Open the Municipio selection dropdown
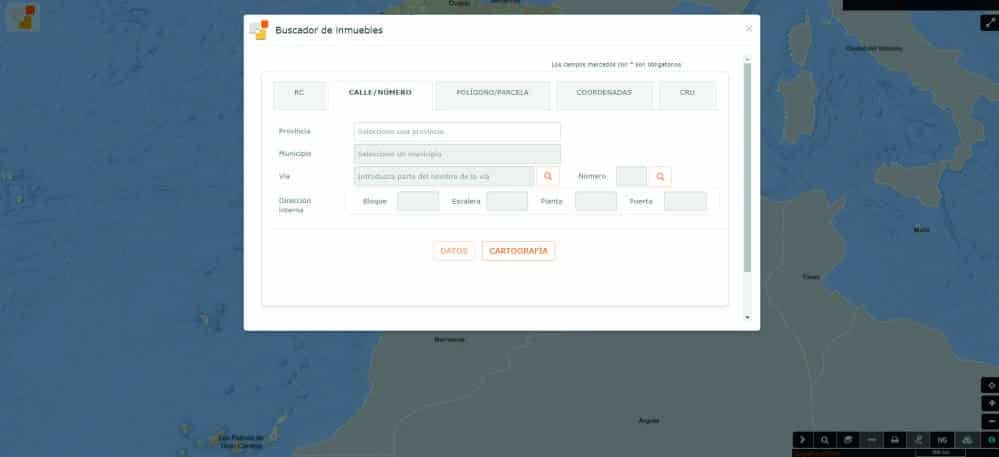 tap(457, 154)
